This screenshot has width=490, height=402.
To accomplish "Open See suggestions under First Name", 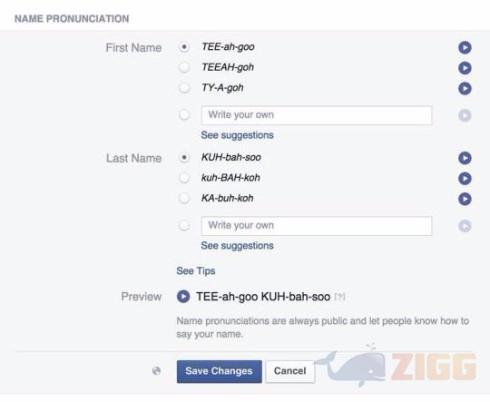I will tap(237, 135).
